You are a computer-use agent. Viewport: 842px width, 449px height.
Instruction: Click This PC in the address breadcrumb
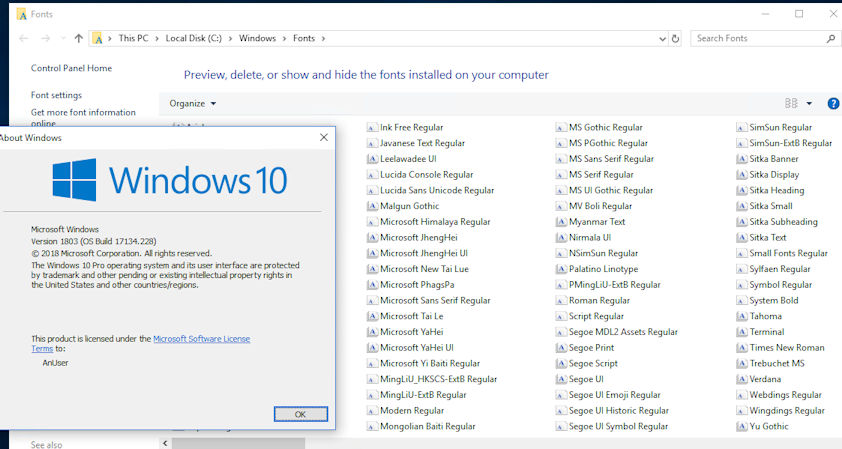point(133,39)
